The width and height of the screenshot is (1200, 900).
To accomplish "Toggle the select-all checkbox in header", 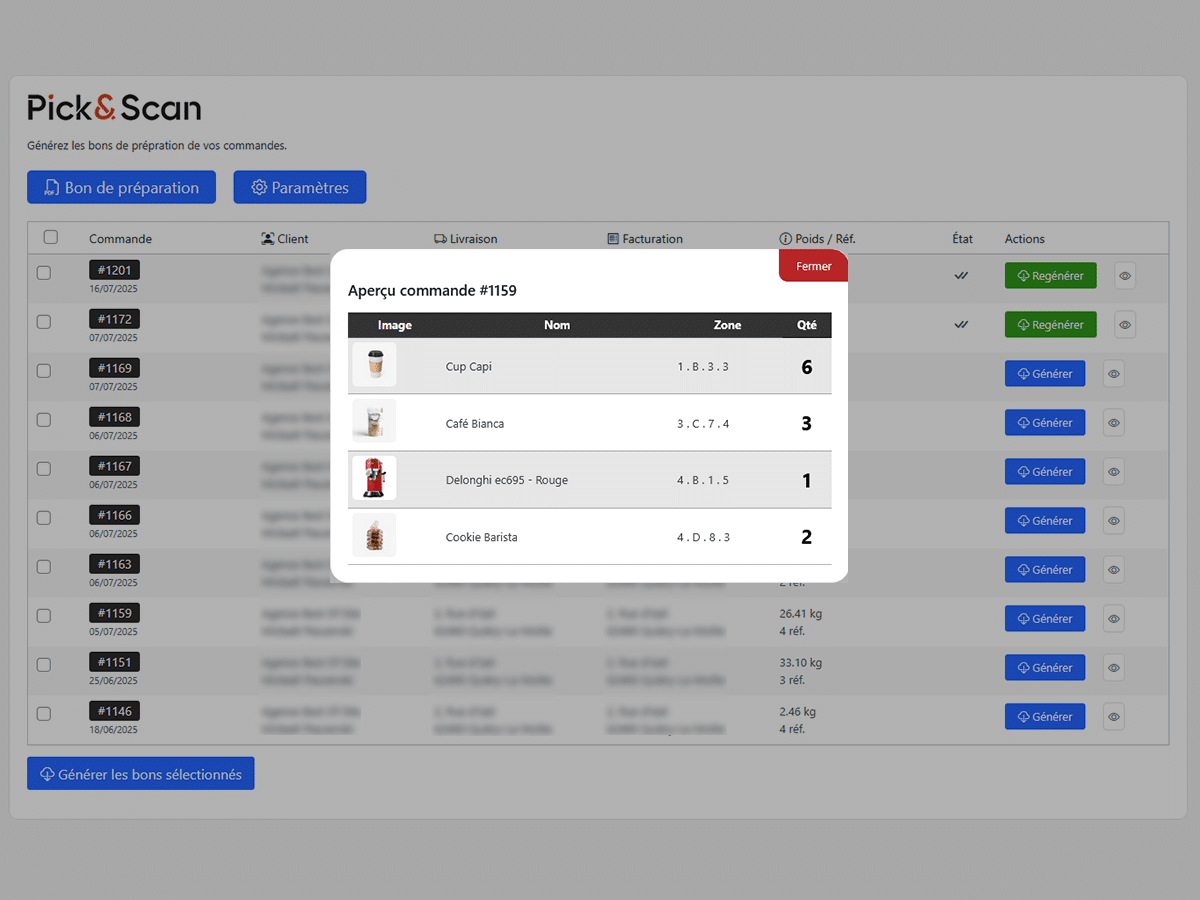I will 51,238.
